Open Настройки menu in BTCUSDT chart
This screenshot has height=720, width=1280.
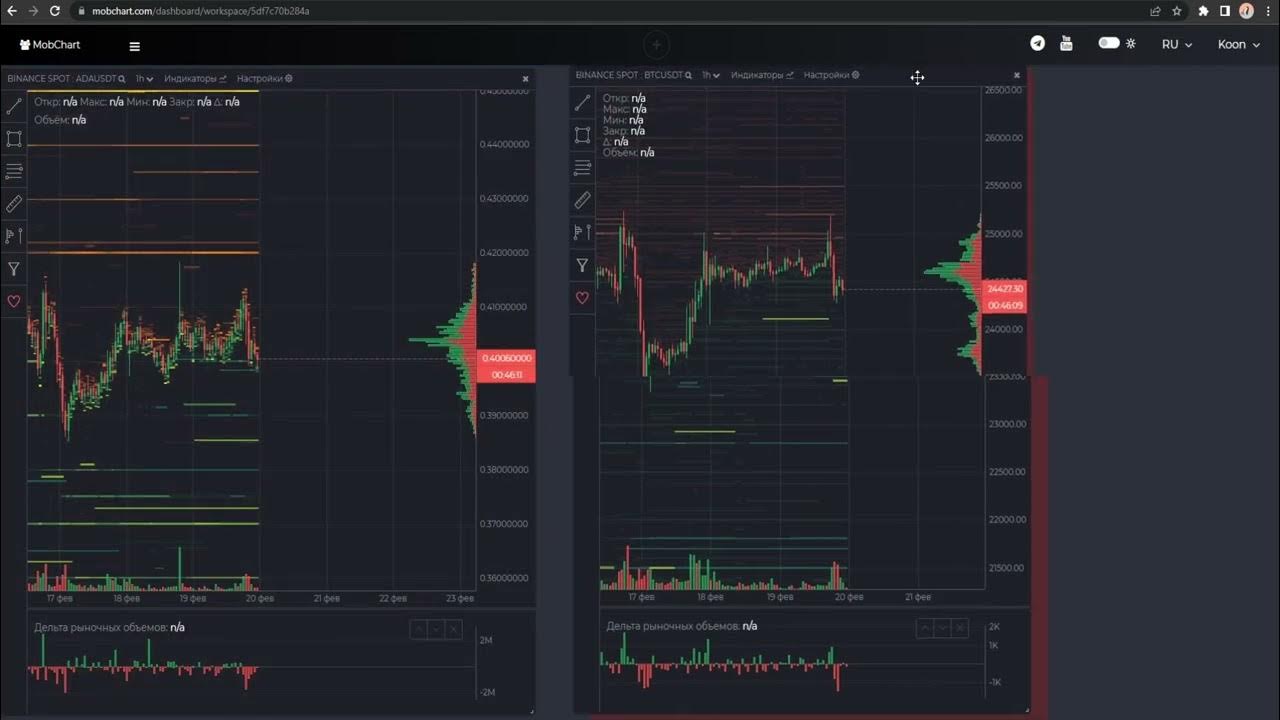[832, 75]
